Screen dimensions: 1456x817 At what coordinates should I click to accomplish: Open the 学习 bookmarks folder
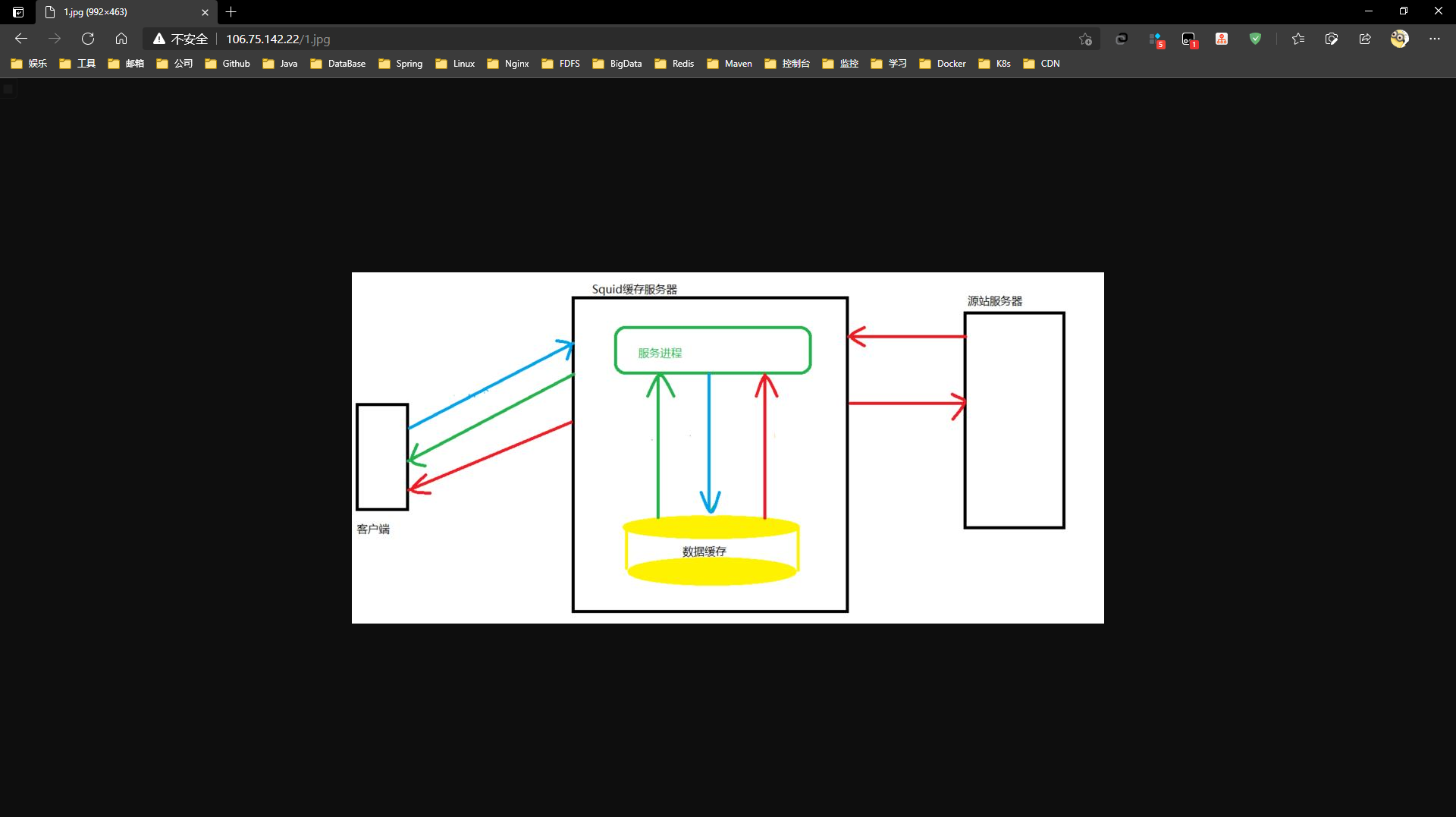(x=889, y=64)
